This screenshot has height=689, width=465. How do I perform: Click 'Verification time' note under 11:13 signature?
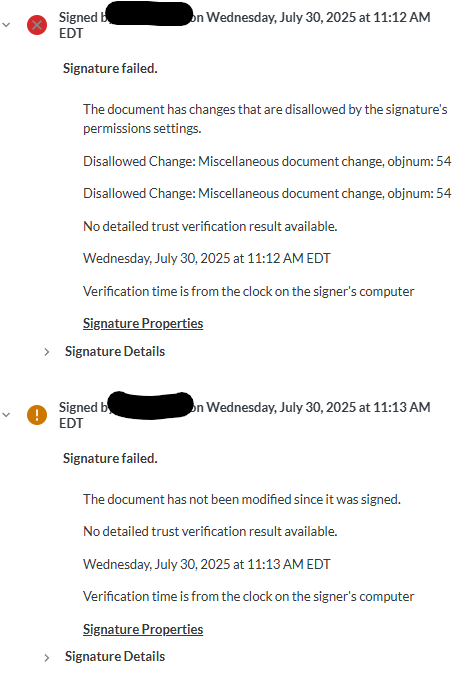click(248, 596)
